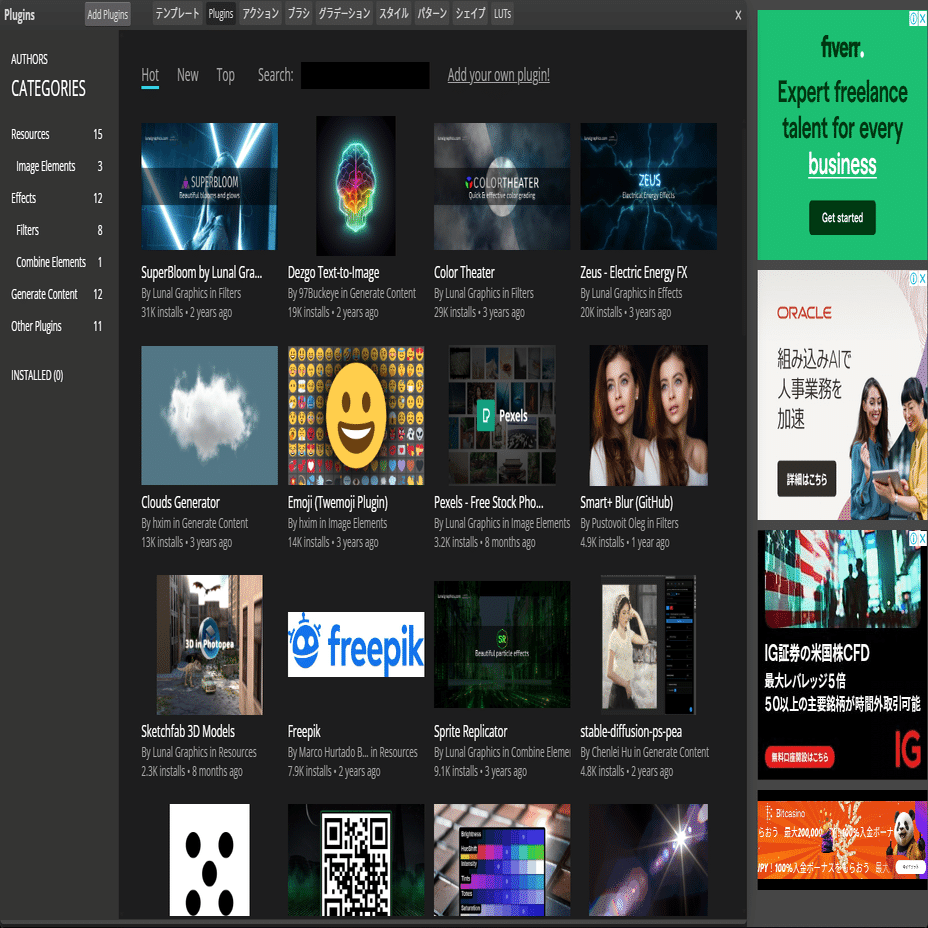This screenshot has width=928, height=928.
Task: Show the CATEGORIES list
Action: point(48,89)
